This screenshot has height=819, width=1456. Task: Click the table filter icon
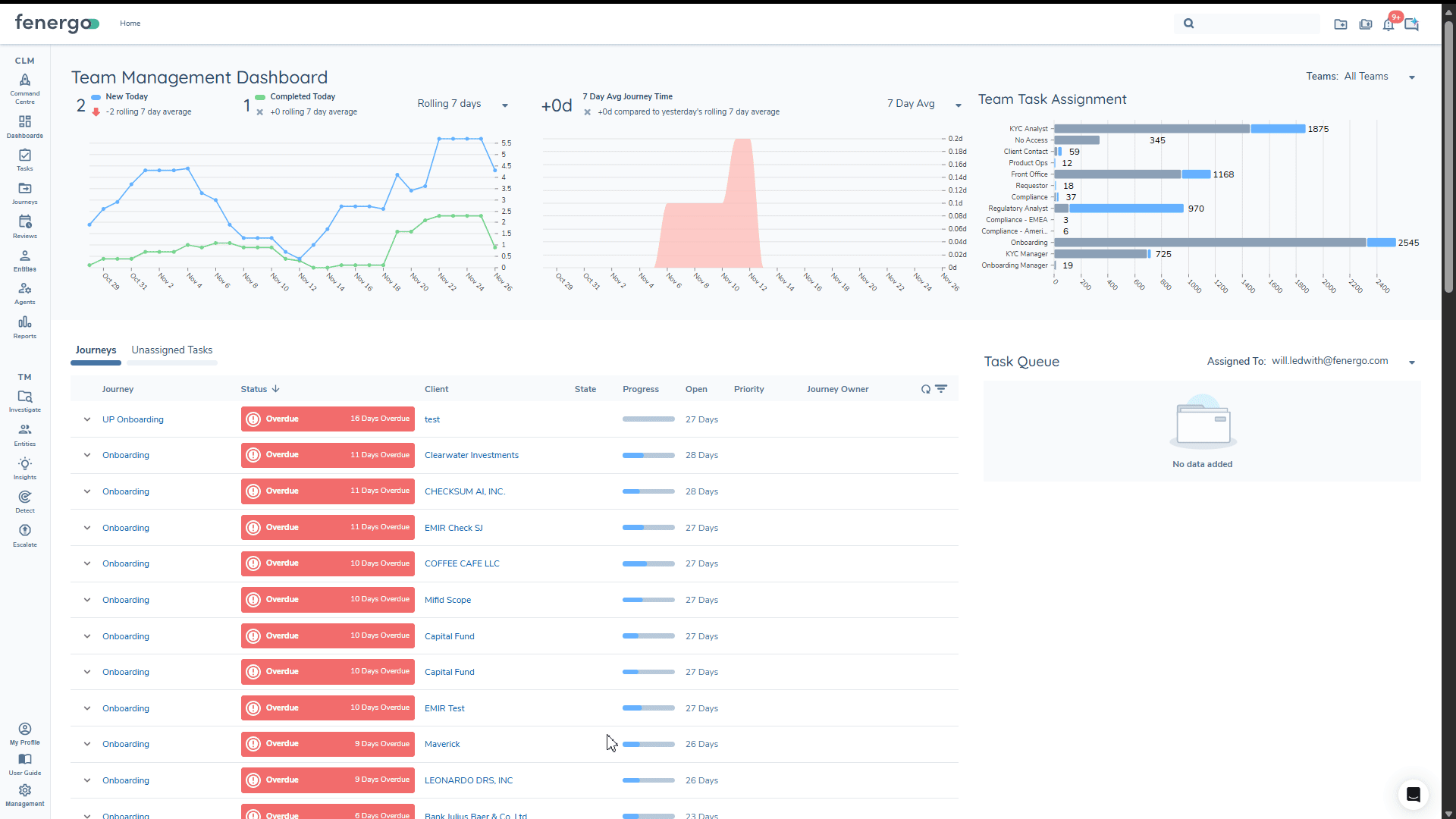(x=941, y=389)
